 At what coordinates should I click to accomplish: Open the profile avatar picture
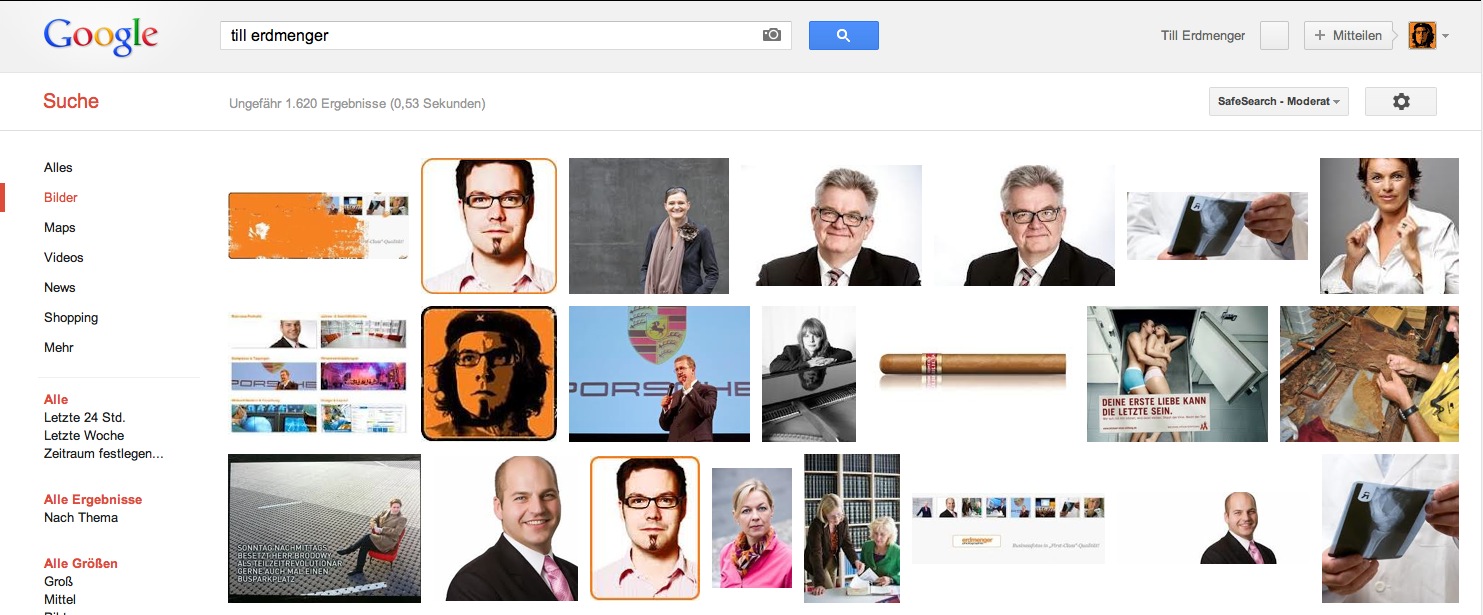[x=1421, y=36]
